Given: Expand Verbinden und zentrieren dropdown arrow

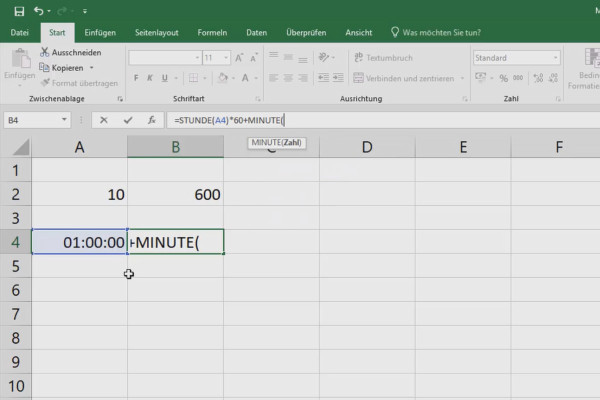Looking at the screenshot, I should (462, 78).
